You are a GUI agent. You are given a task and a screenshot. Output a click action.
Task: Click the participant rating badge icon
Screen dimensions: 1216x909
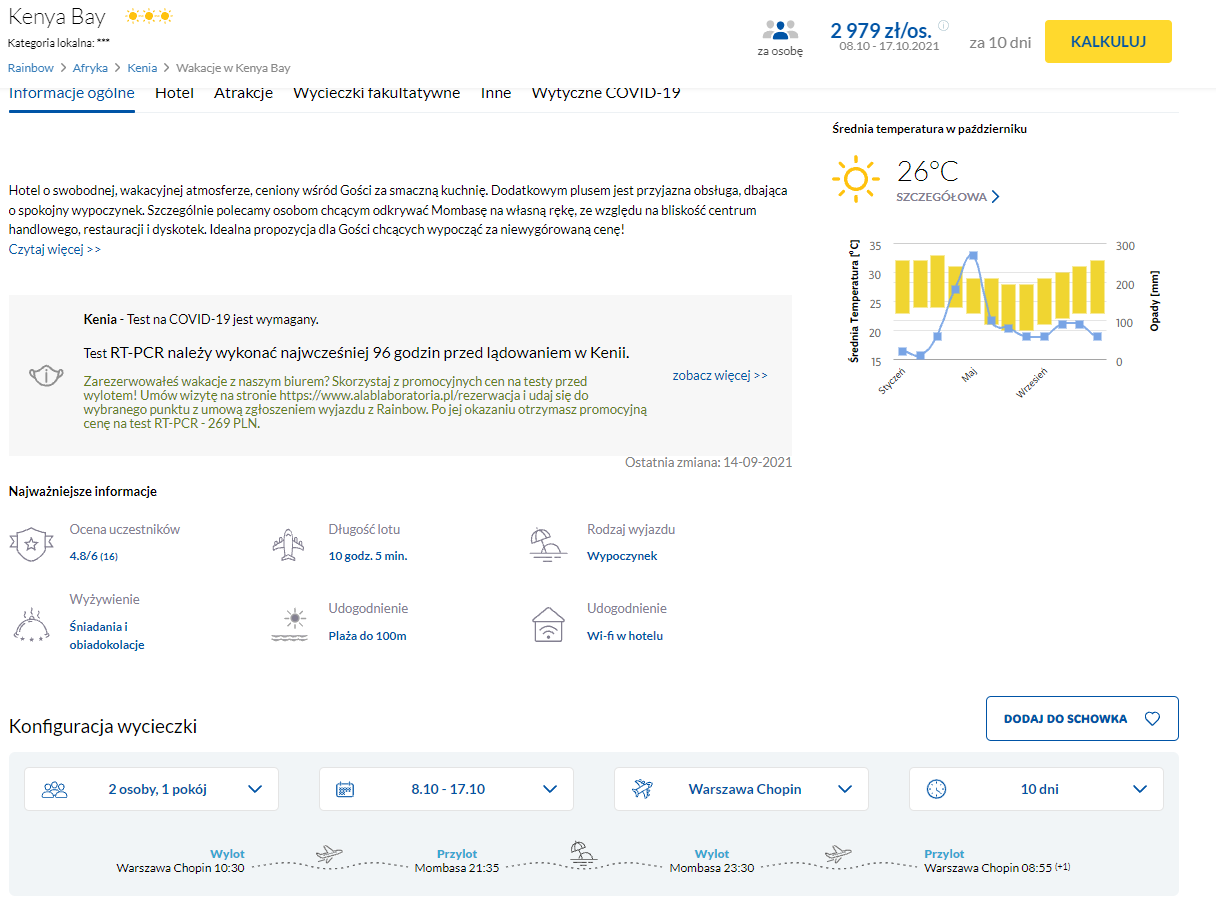(30, 544)
